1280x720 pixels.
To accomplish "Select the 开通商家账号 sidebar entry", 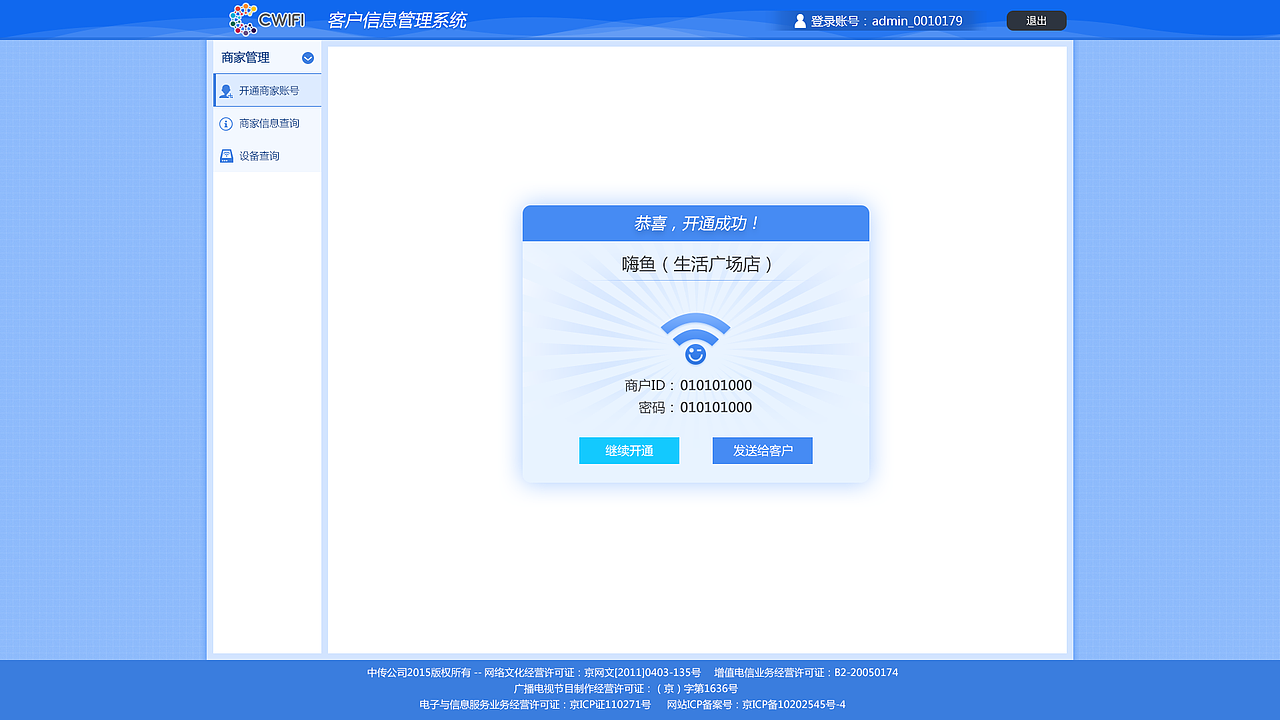I will [x=267, y=90].
